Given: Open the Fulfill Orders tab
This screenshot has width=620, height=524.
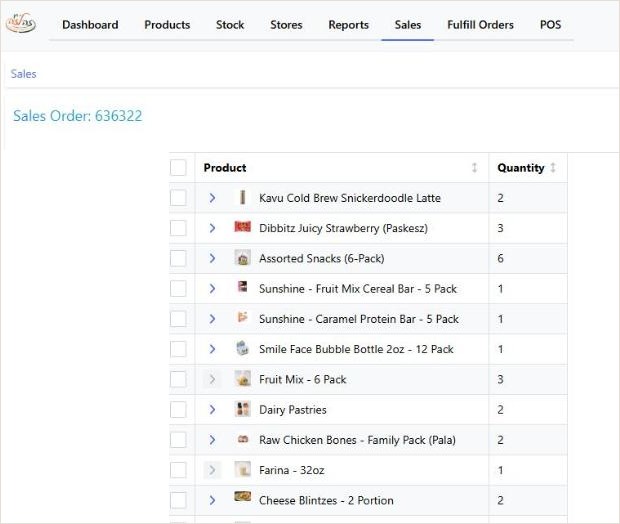Looking at the screenshot, I should point(480,25).
